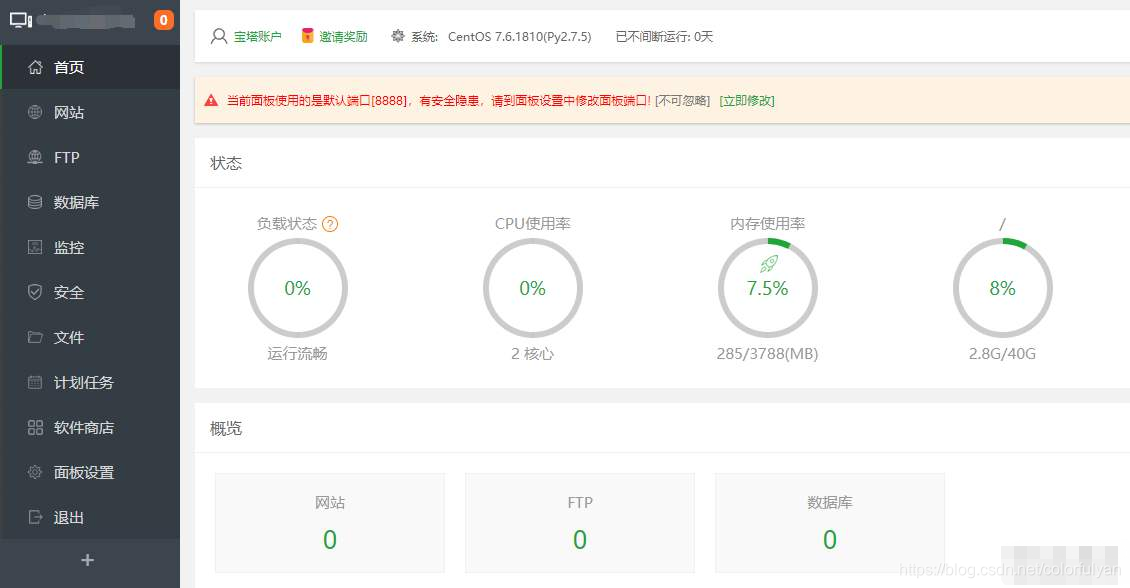
Task: Click the help question mark beside 负载状态
Action: point(331,224)
